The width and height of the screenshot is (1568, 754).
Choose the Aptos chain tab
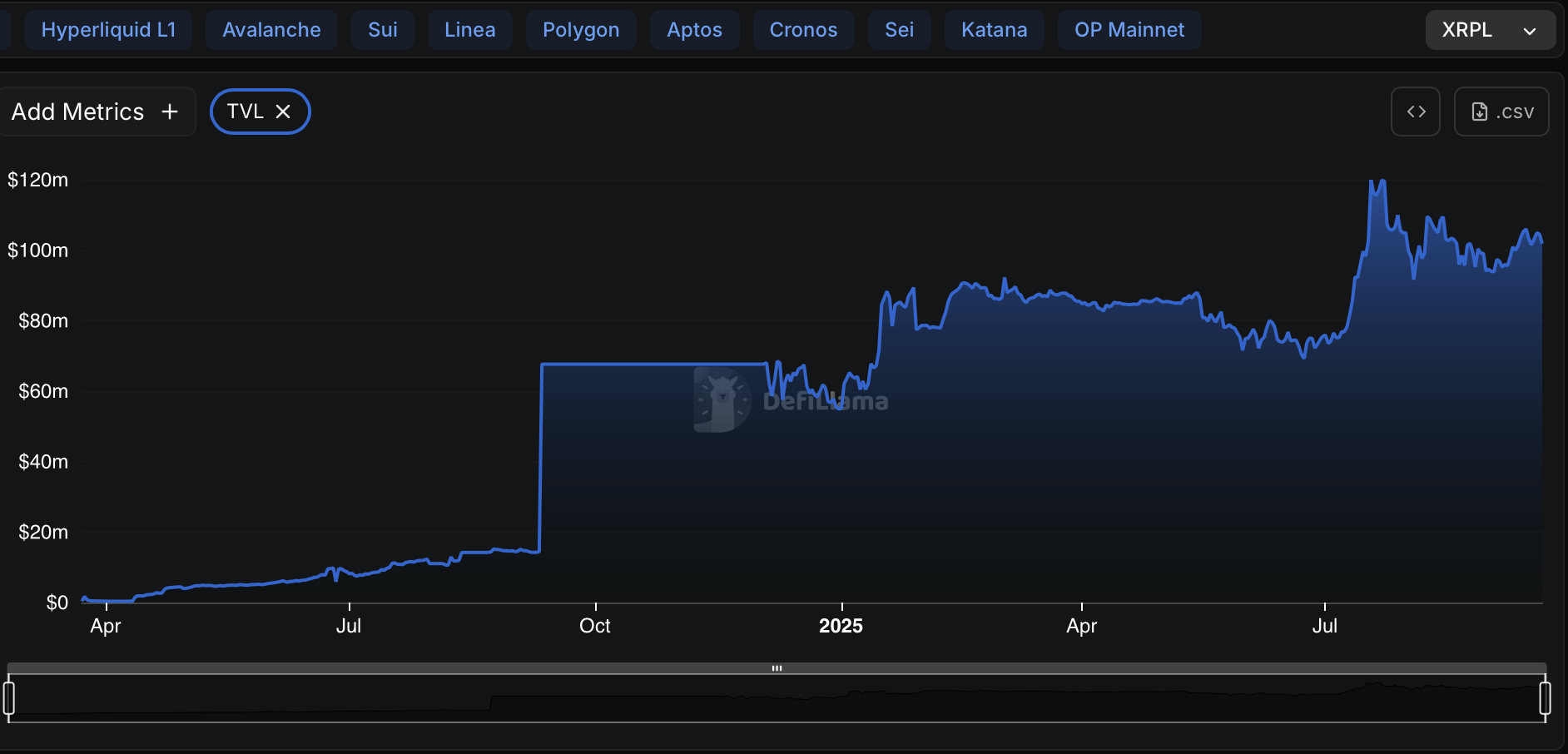point(695,30)
